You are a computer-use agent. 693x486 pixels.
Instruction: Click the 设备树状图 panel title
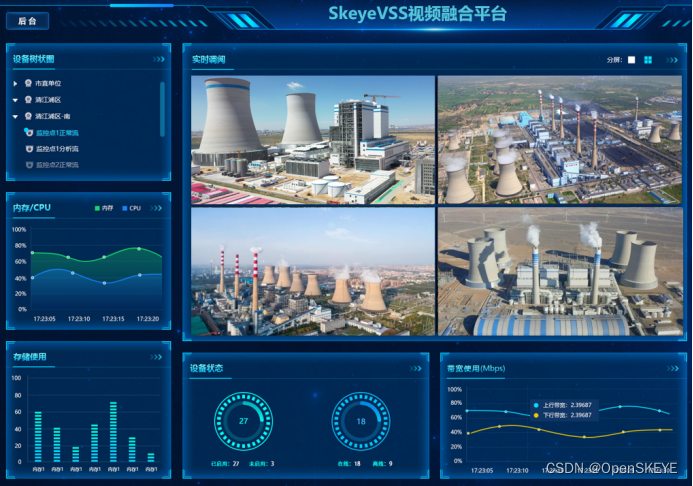(34, 59)
